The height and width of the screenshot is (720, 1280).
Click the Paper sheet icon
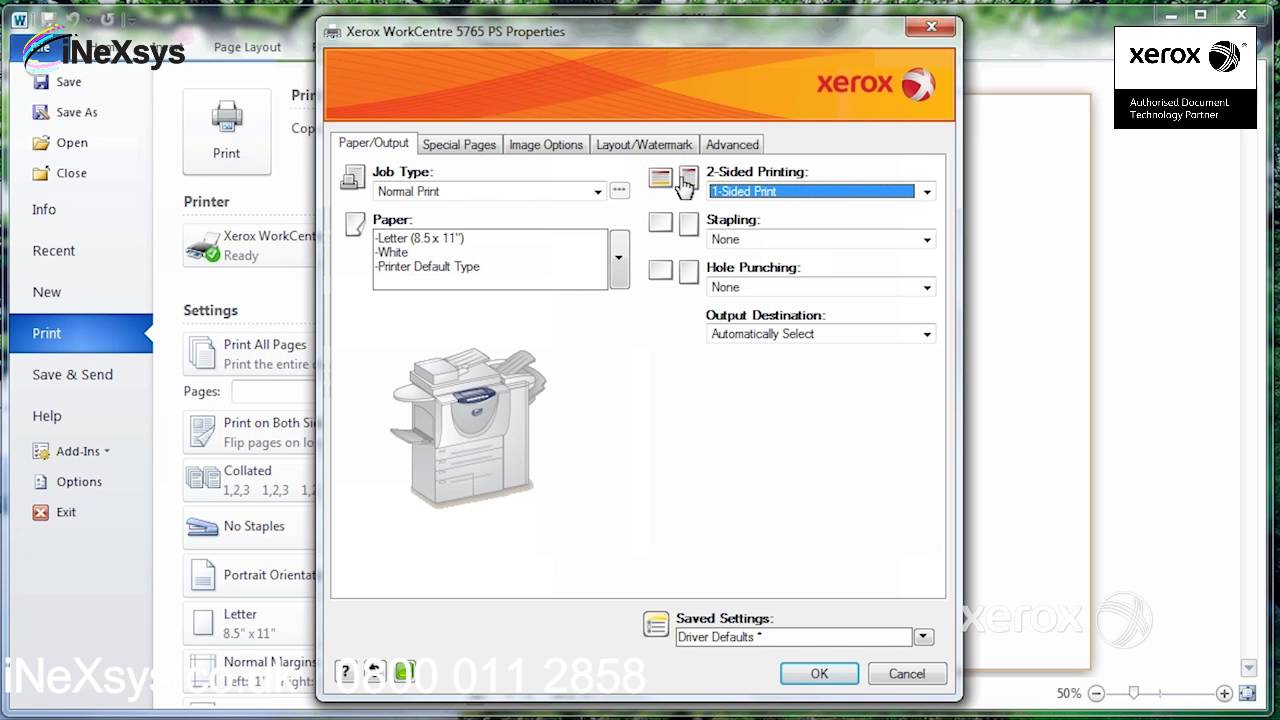click(x=355, y=224)
